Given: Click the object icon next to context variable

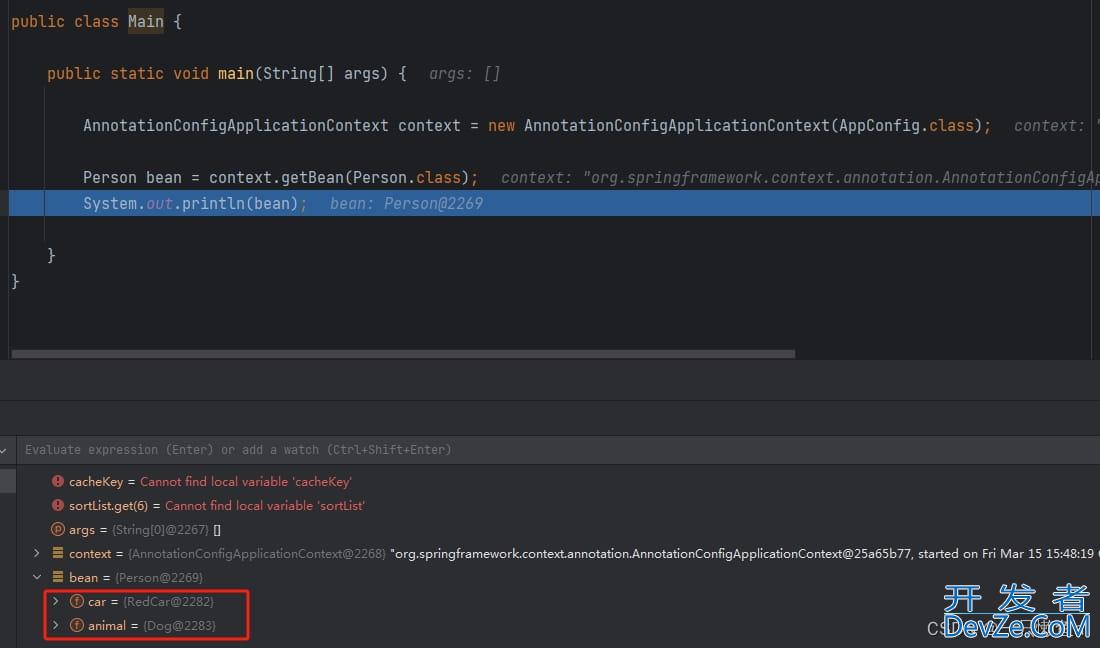Looking at the screenshot, I should pos(58,554).
